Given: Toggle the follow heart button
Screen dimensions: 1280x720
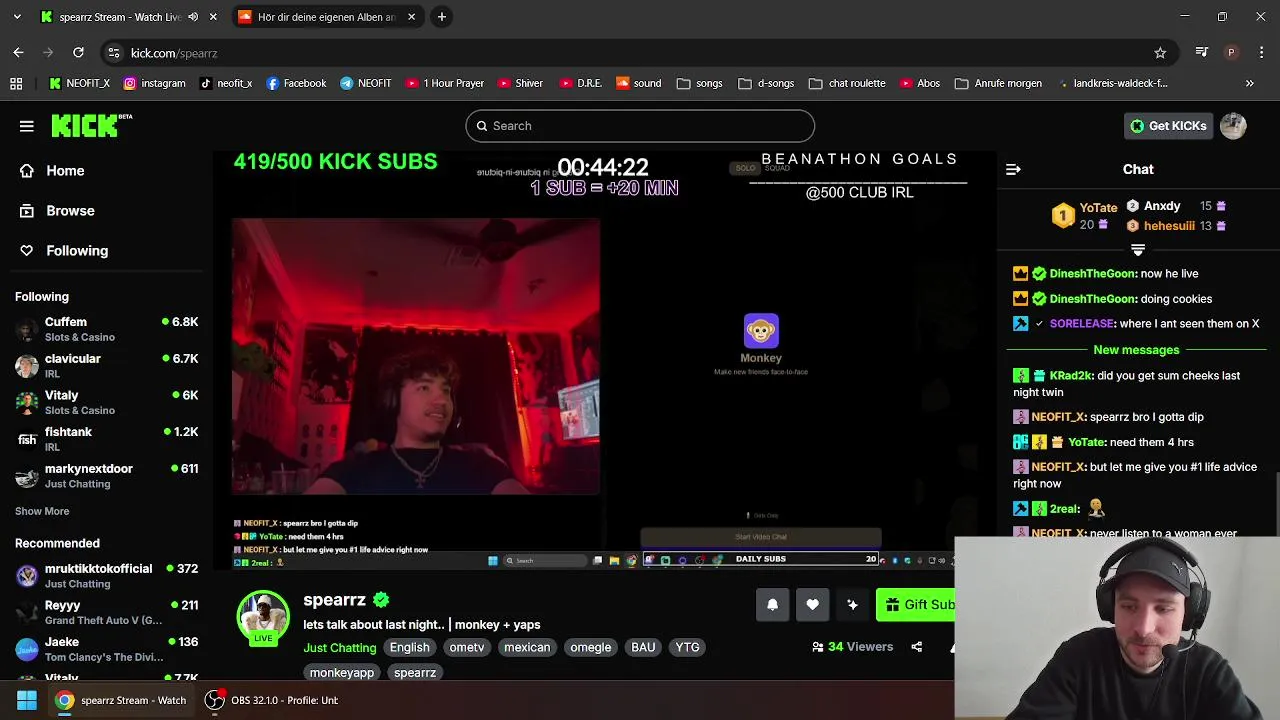Looking at the screenshot, I should pos(812,605).
